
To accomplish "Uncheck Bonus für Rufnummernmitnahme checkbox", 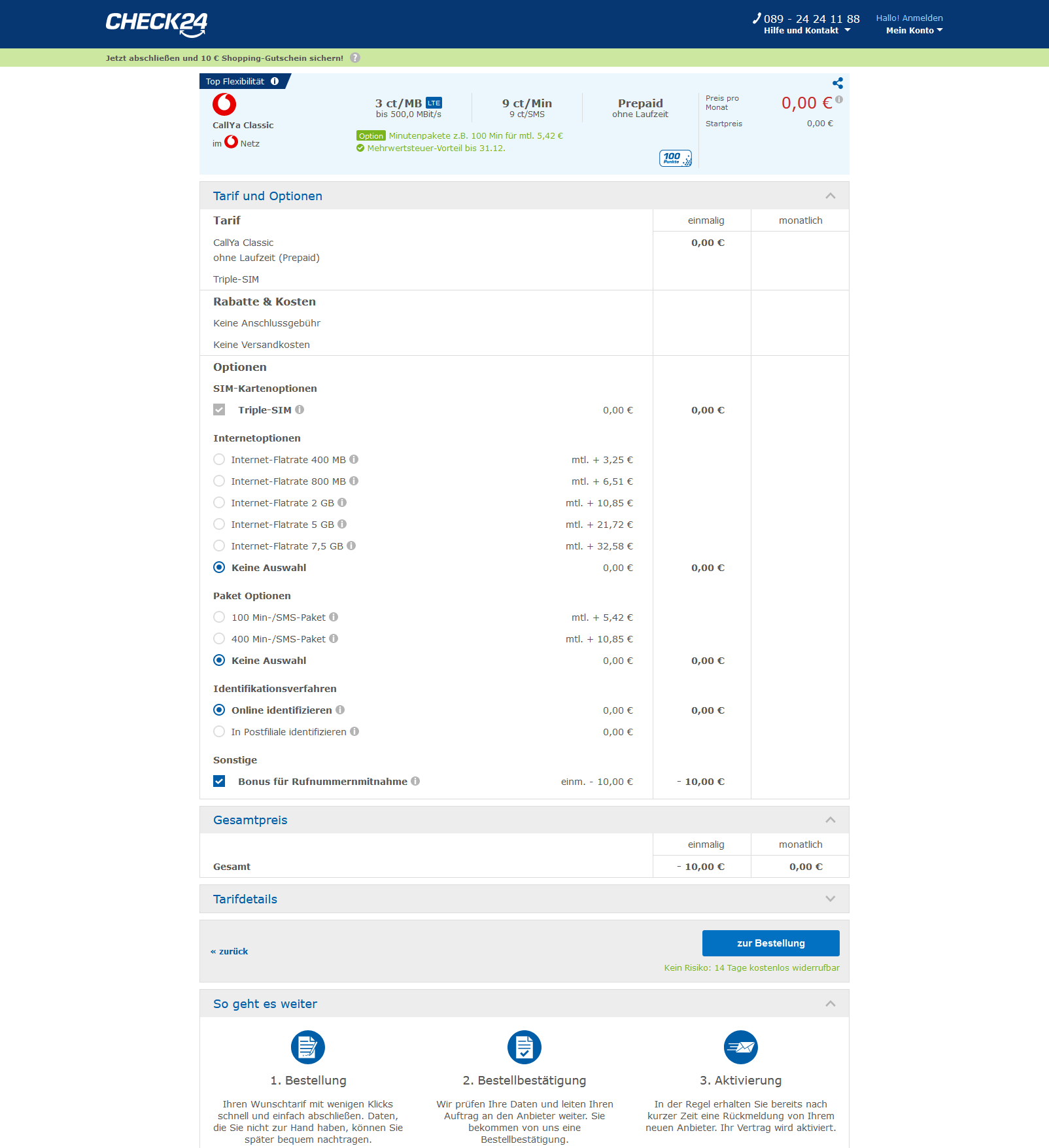I will point(219,781).
